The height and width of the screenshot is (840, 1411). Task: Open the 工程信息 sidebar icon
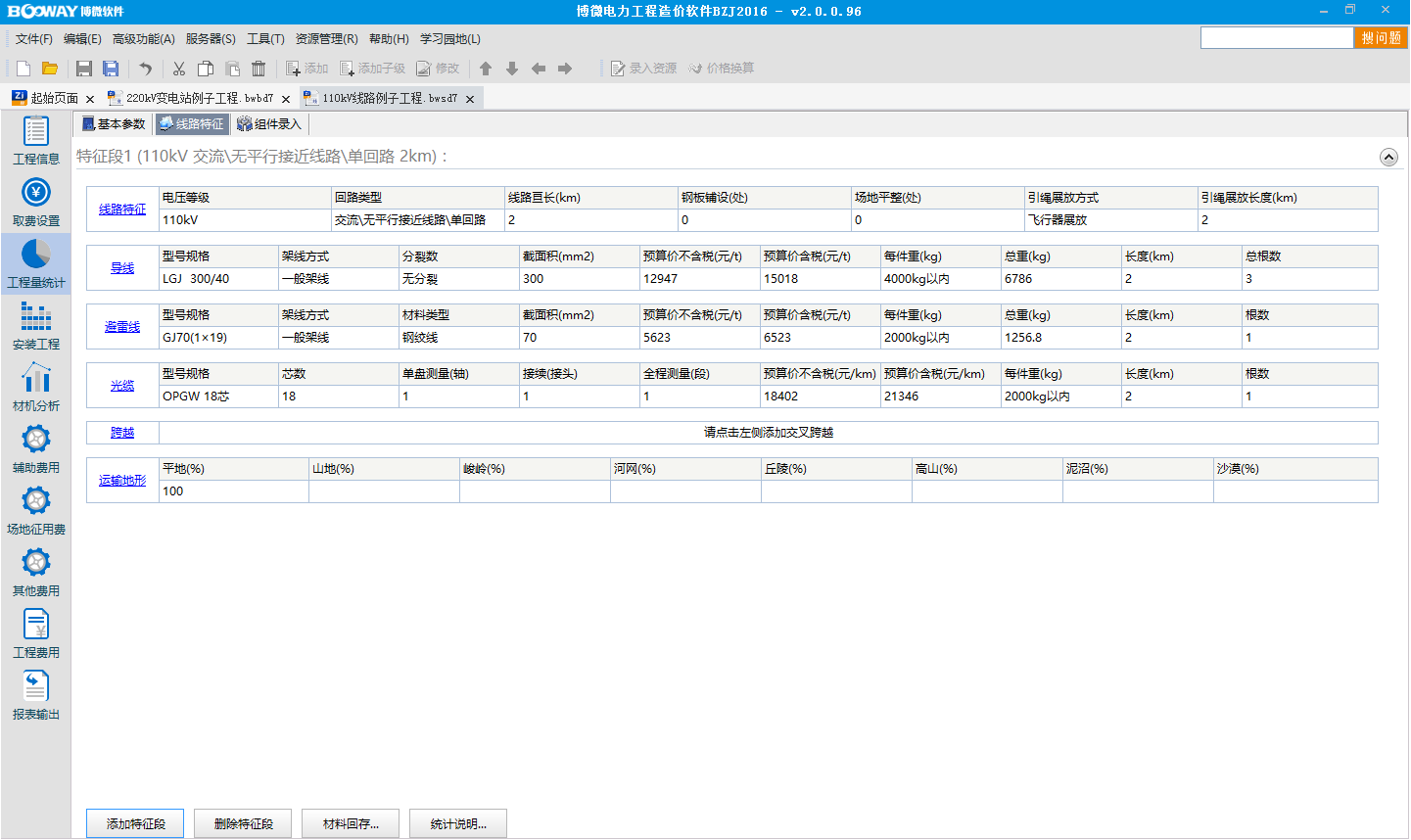click(x=36, y=140)
